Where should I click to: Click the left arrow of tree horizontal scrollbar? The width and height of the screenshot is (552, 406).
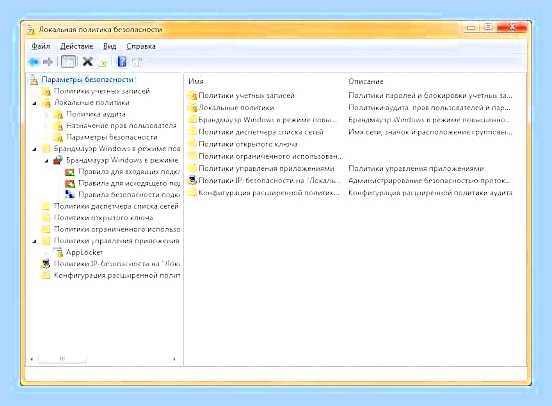[x=32, y=359]
